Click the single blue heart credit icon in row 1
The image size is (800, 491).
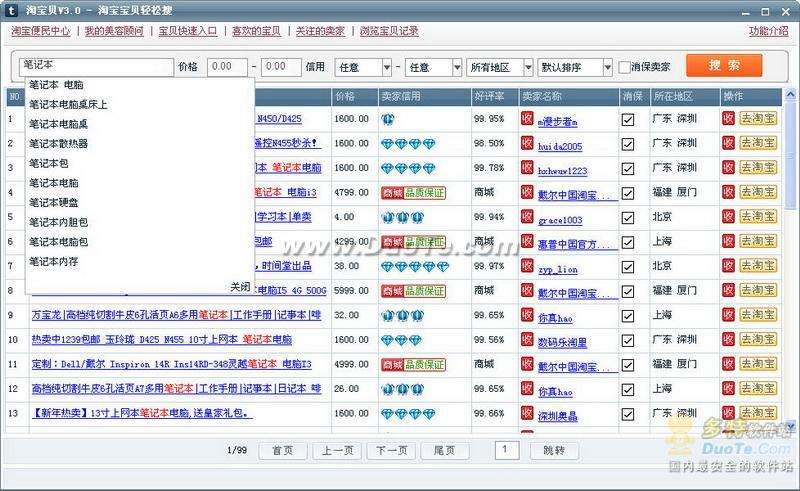[x=388, y=119]
